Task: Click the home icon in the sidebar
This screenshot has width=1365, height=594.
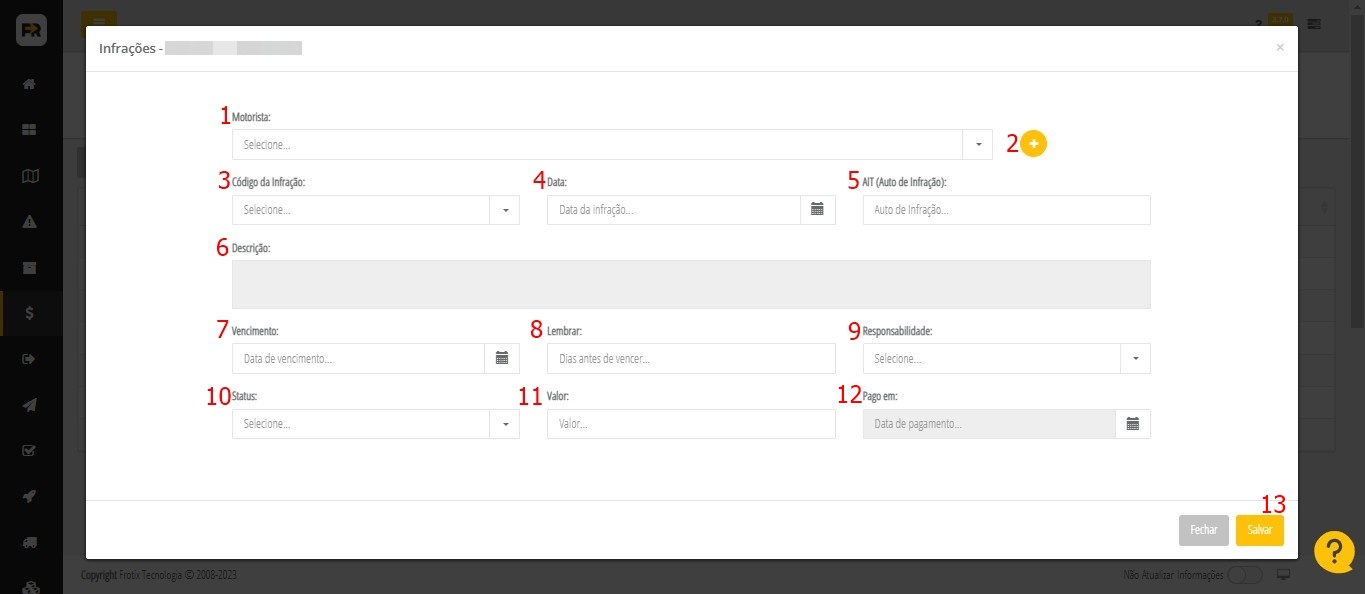Action: [x=31, y=84]
